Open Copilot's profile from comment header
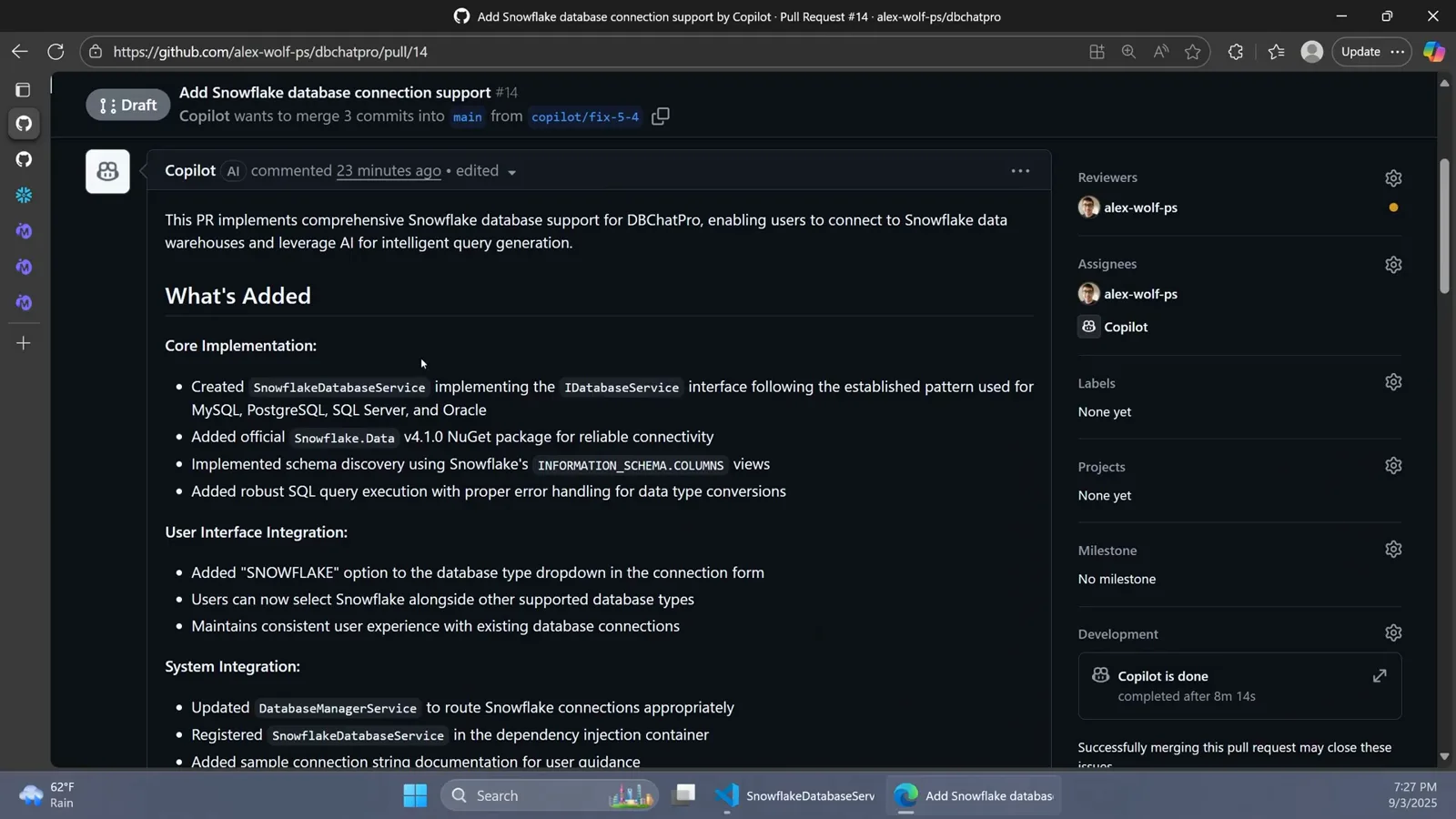 190,170
